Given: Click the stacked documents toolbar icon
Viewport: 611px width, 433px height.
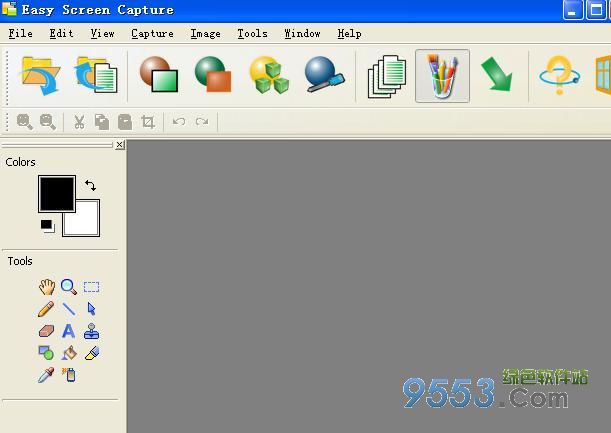Looking at the screenshot, I should (x=387, y=76).
